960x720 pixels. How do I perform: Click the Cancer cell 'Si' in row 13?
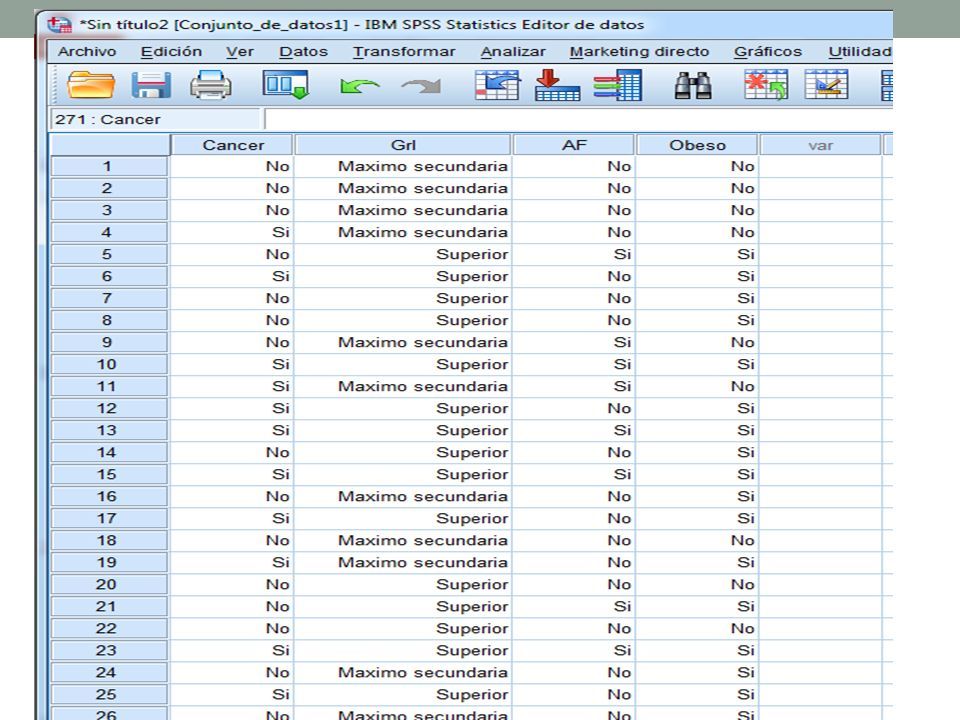click(232, 430)
